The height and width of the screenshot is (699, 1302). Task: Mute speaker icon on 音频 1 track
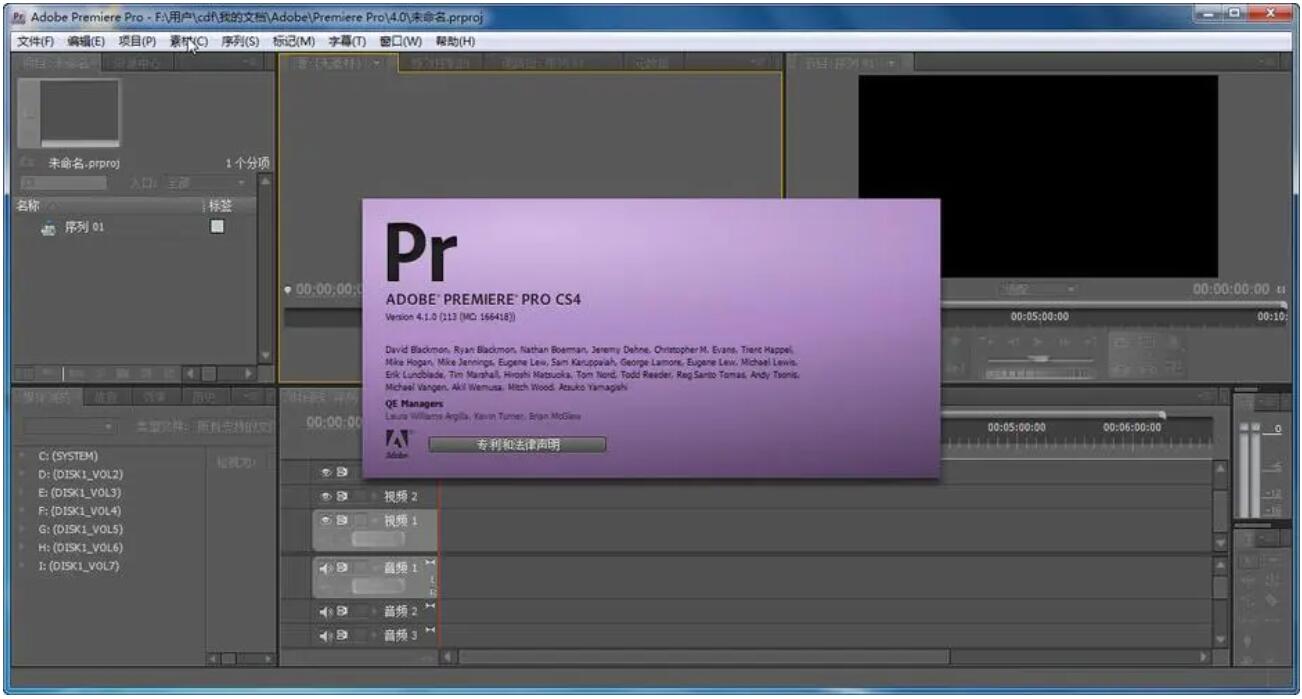coord(325,568)
